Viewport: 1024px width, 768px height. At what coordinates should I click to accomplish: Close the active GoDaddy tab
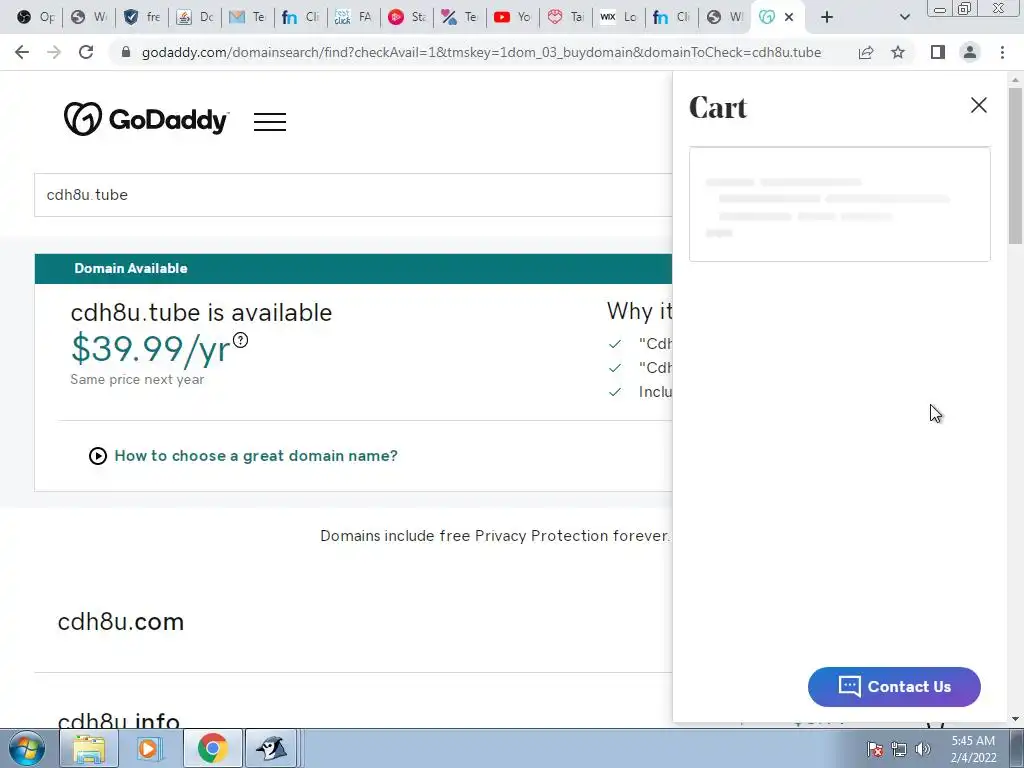789,17
